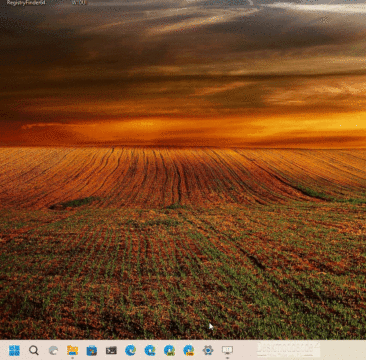Open taskbar Search magnifier
Viewport: 366px width, 360px height.
click(x=34, y=350)
